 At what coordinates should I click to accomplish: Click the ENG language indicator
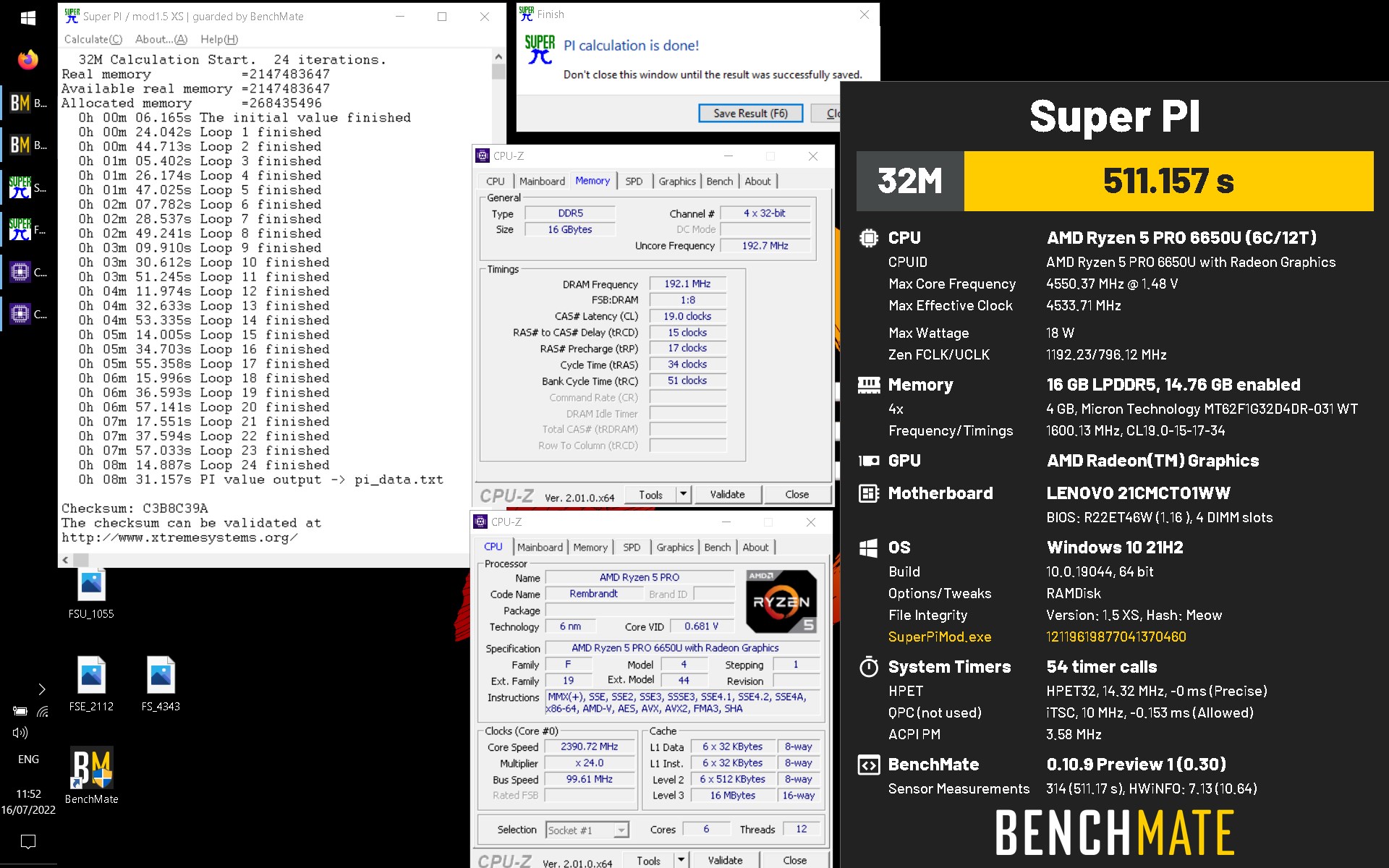tap(28, 759)
